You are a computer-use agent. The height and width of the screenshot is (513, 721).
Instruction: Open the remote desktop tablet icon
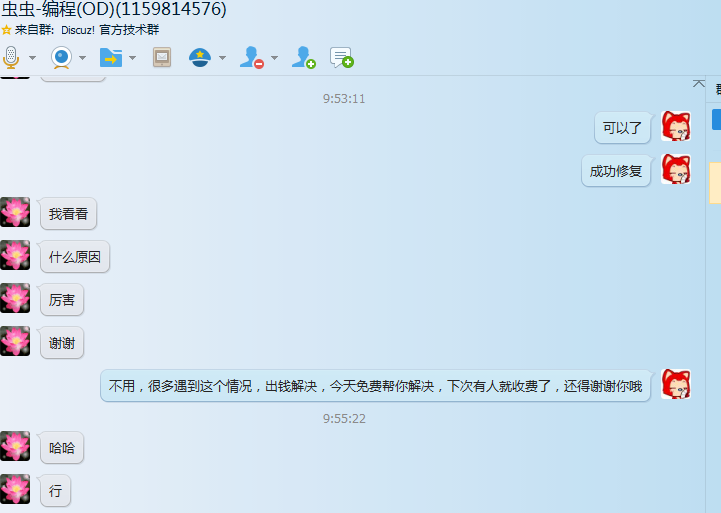(162, 57)
